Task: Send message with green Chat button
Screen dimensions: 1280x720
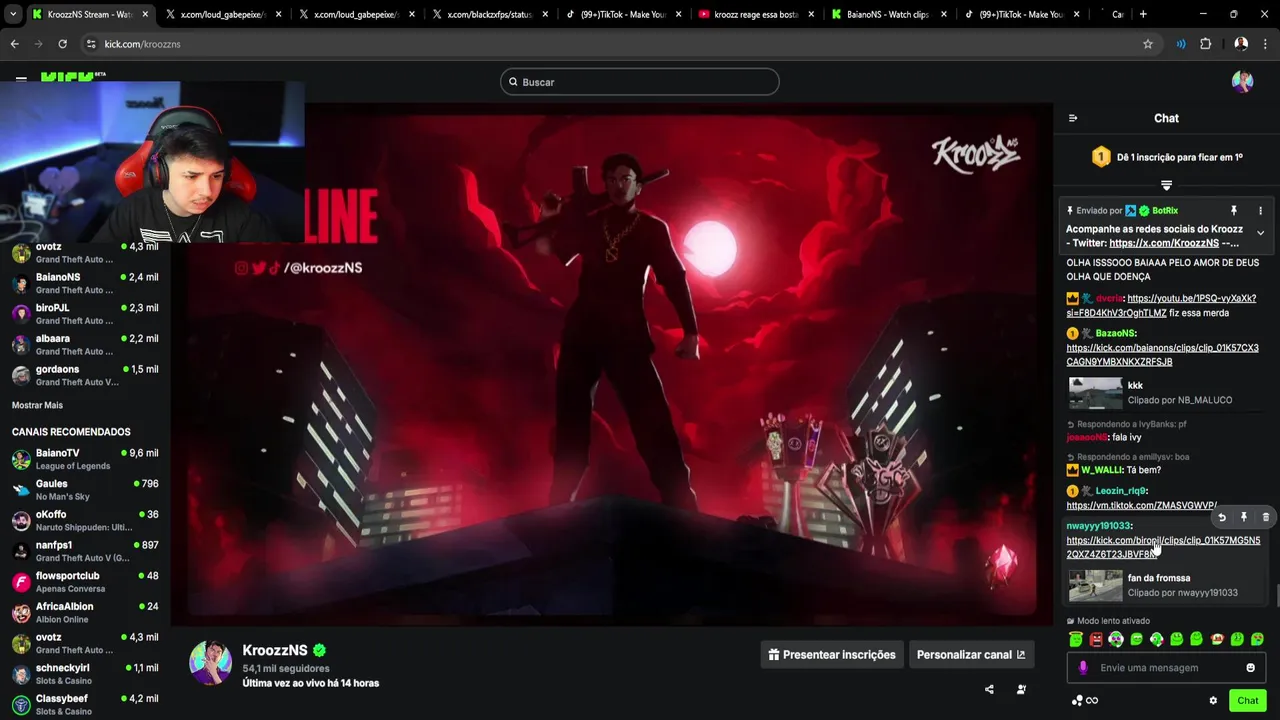Action: pyautogui.click(x=1248, y=701)
